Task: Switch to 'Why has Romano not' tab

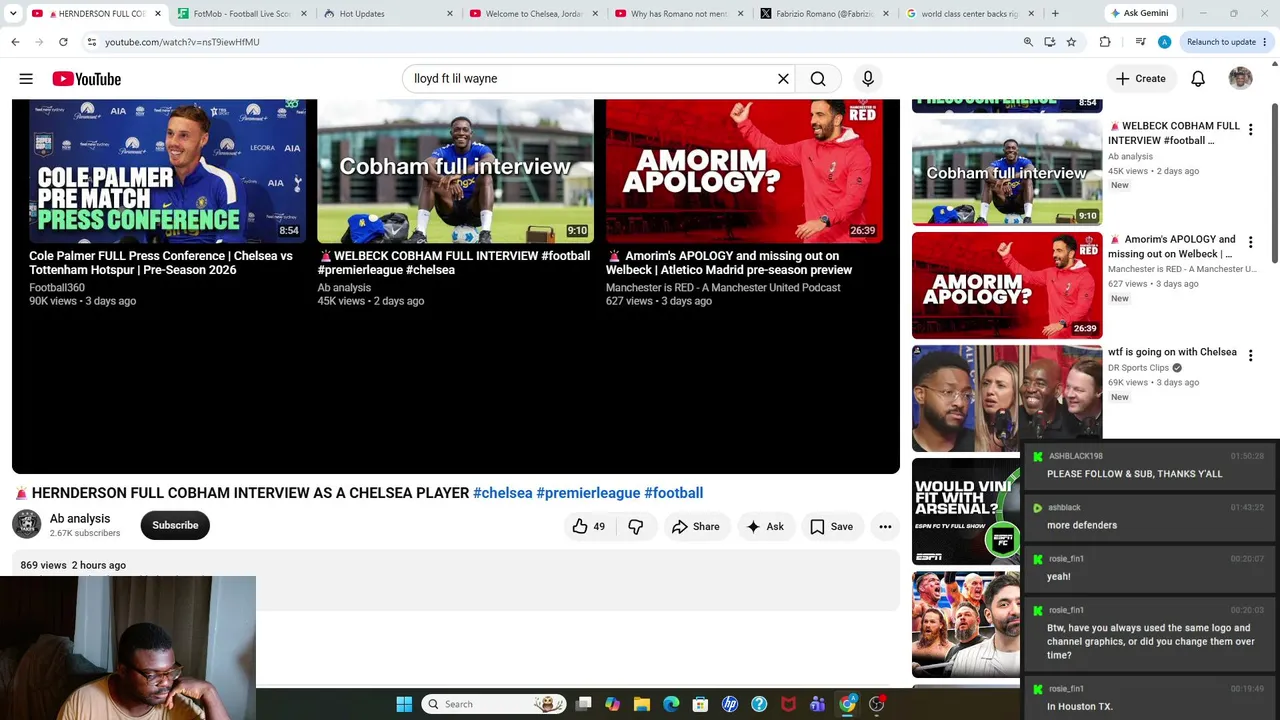Action: (x=680, y=14)
